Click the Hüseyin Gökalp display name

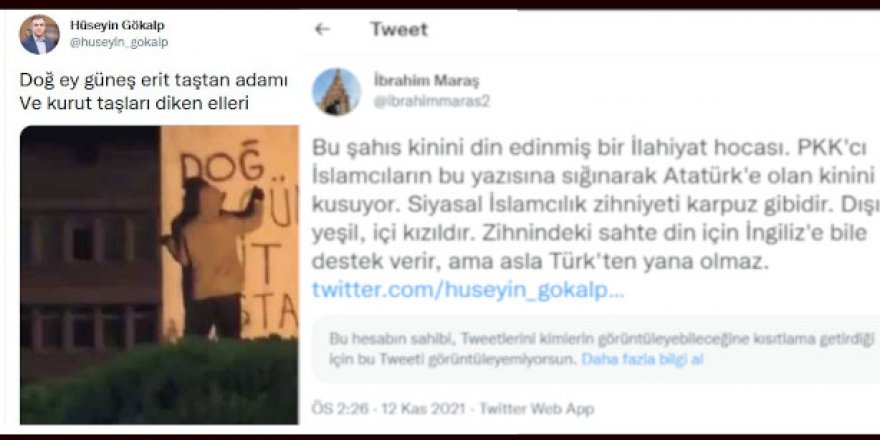click(117, 25)
